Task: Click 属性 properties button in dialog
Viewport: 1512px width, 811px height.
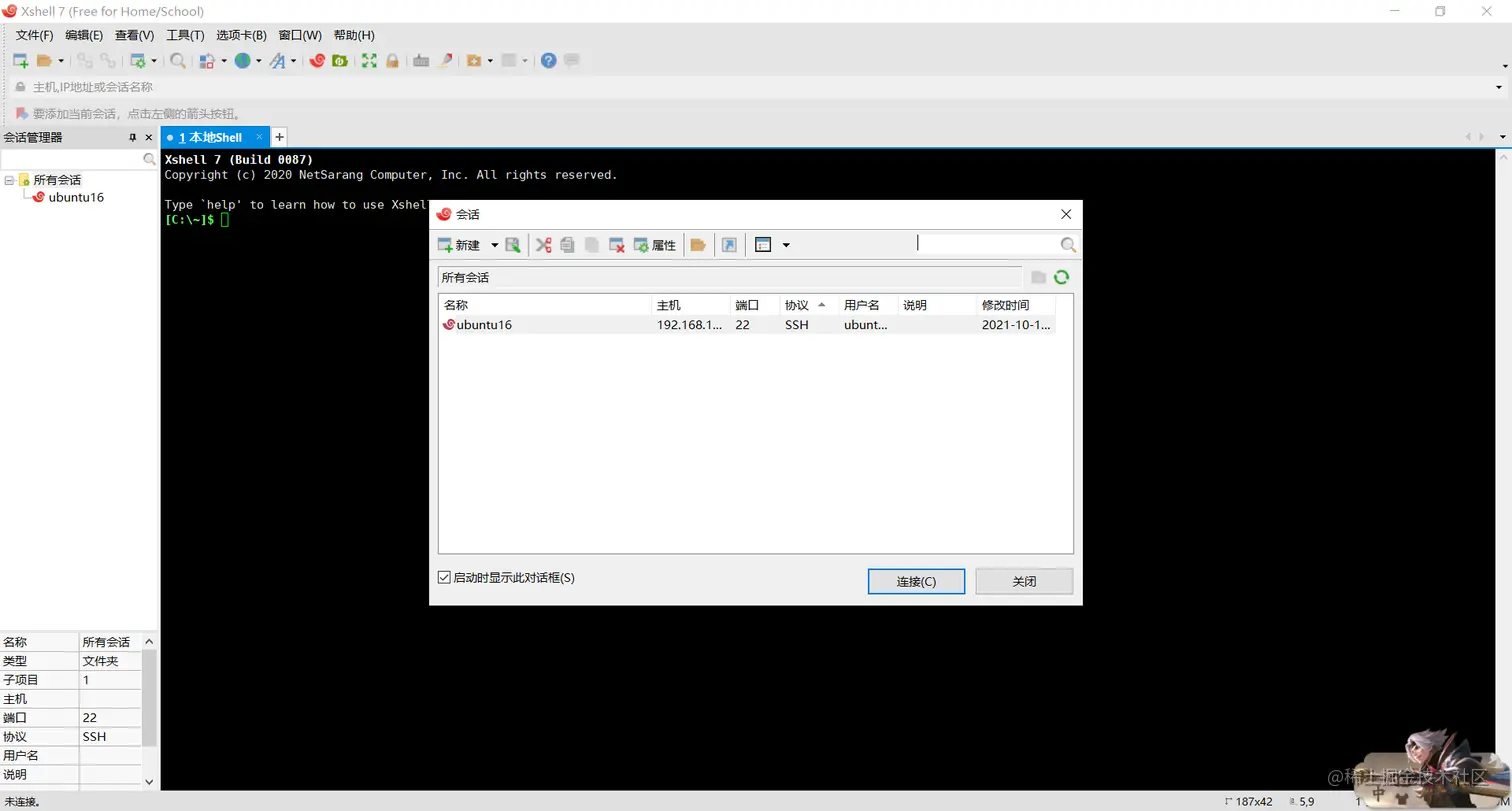Action: pos(655,245)
